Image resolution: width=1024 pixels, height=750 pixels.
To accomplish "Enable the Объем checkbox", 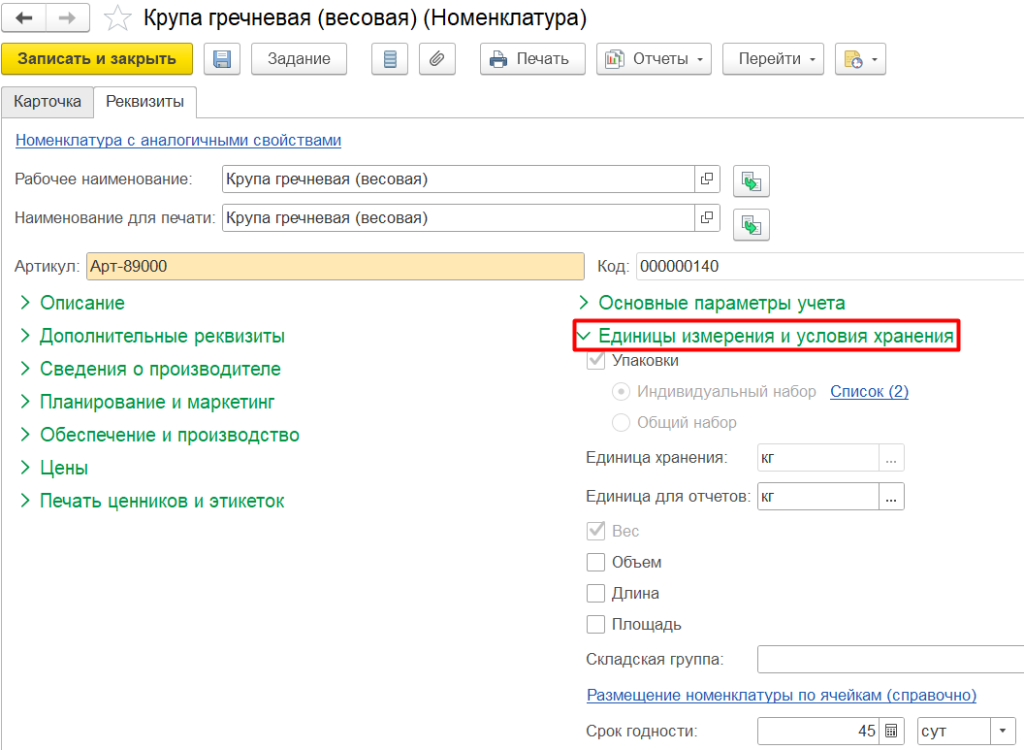I will coord(596,562).
